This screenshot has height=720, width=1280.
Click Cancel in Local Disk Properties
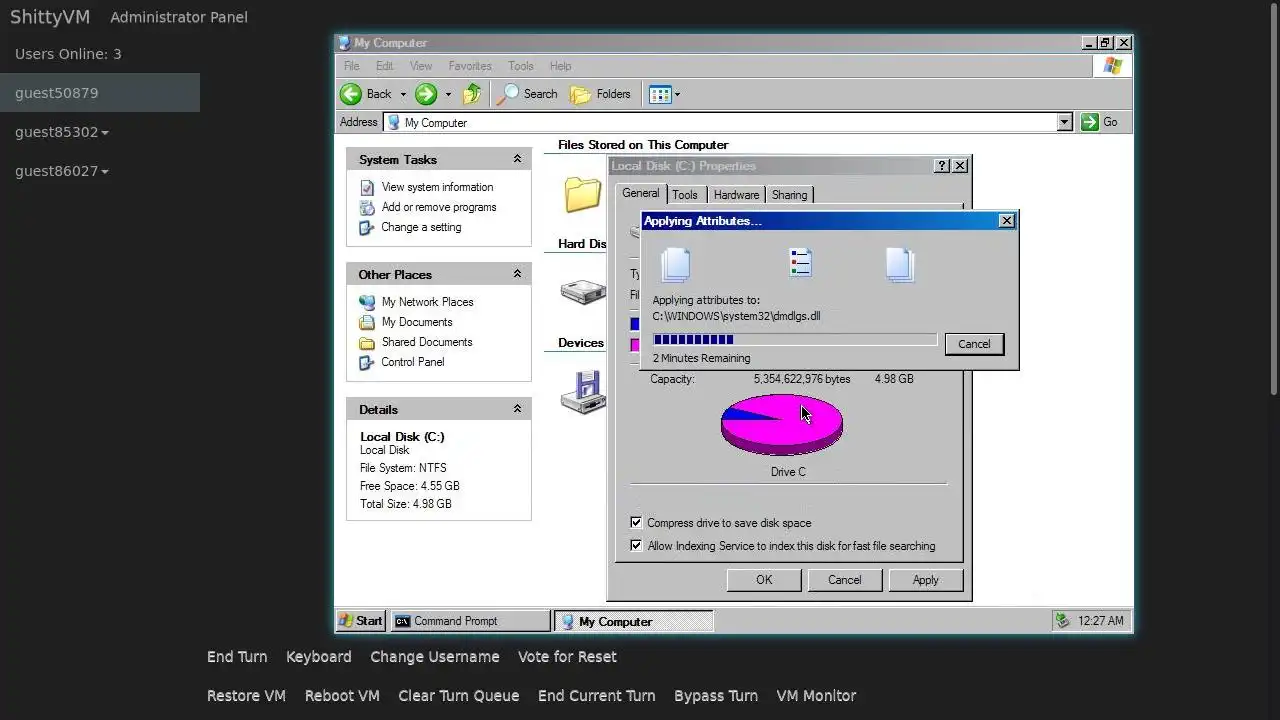pos(844,580)
